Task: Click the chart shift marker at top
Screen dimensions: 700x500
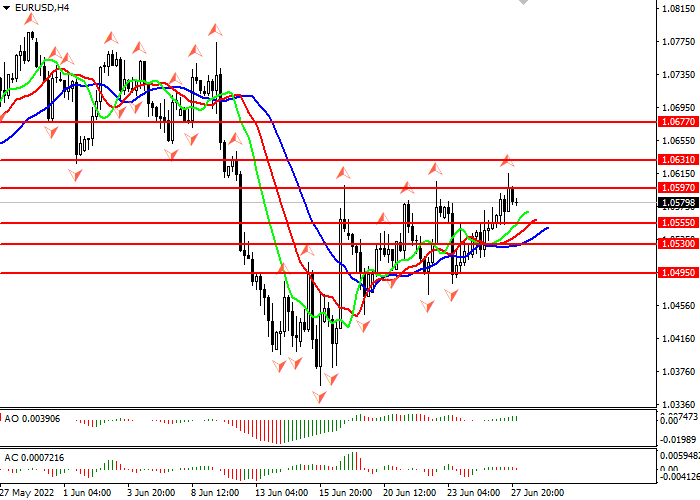Action: point(522,4)
